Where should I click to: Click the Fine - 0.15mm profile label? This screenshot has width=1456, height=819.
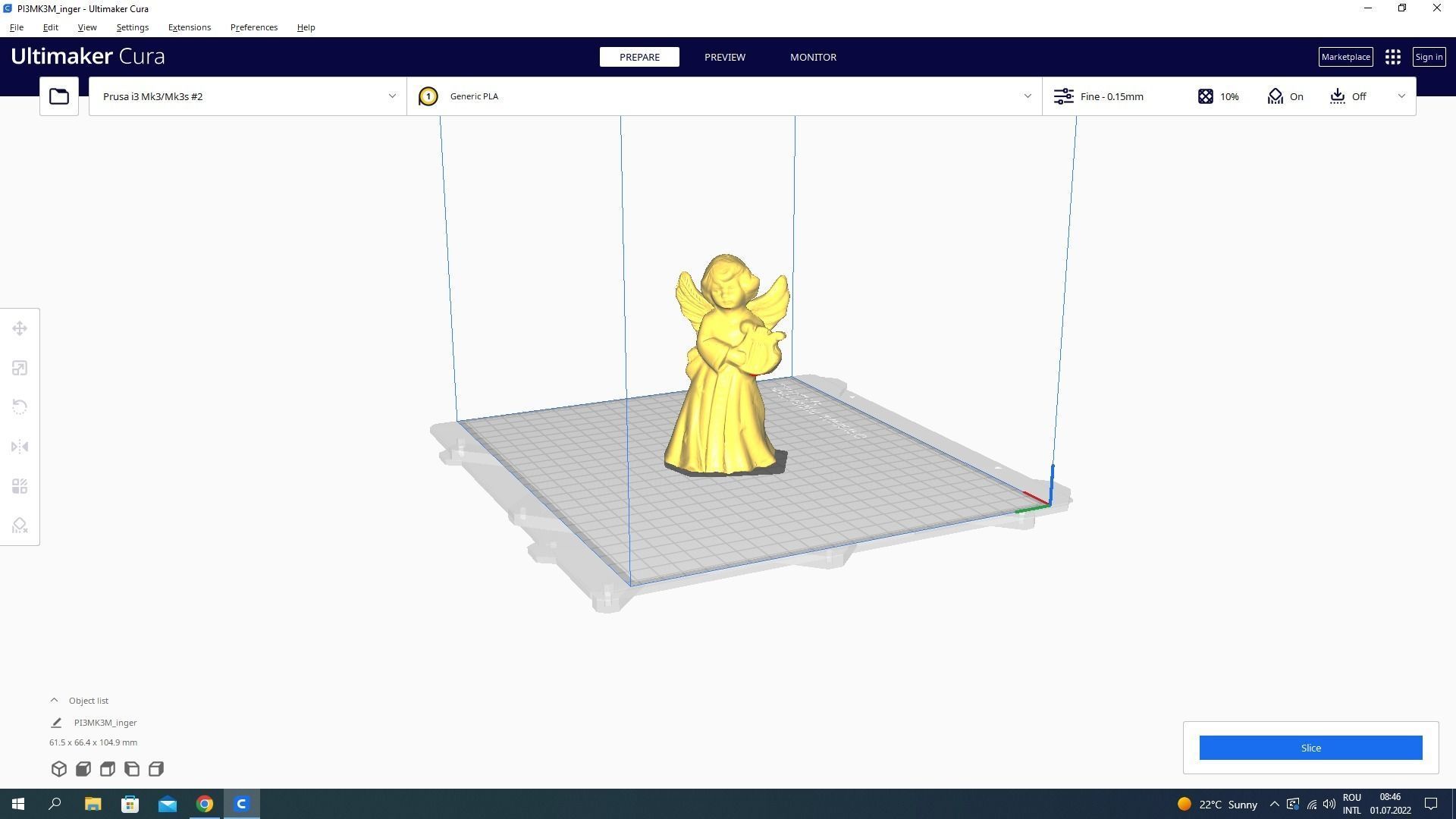(x=1112, y=96)
